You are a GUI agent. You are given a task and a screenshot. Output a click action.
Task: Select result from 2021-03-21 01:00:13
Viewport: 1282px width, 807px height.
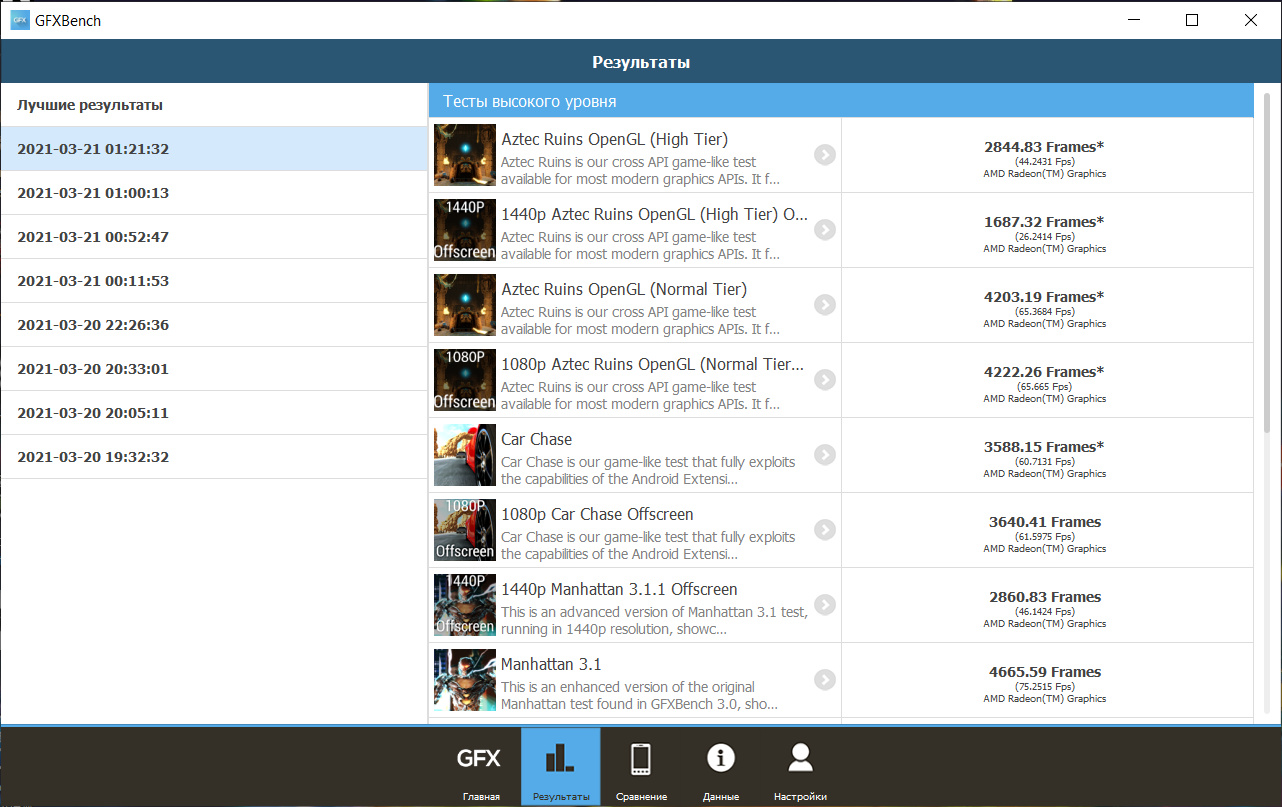[x=214, y=193]
